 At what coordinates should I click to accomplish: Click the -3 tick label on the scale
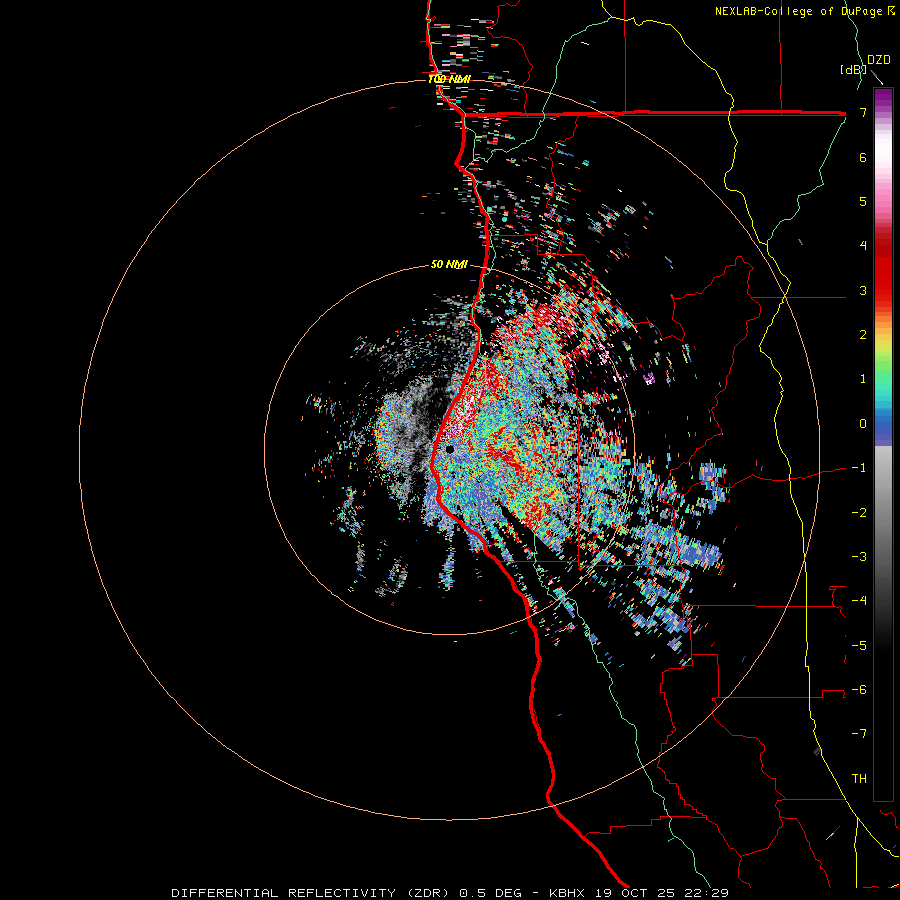859,557
